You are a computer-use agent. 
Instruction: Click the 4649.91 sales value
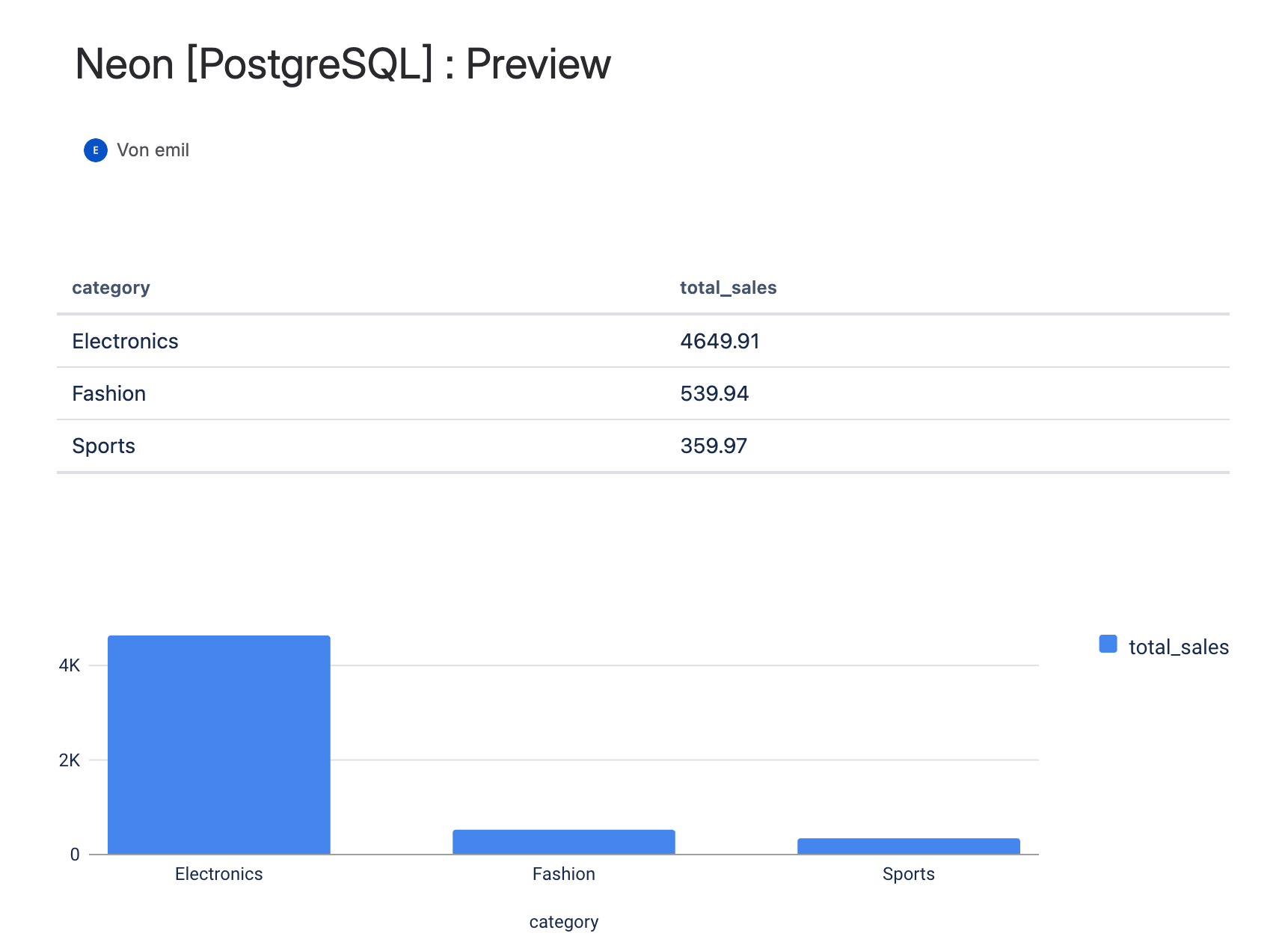pos(720,342)
